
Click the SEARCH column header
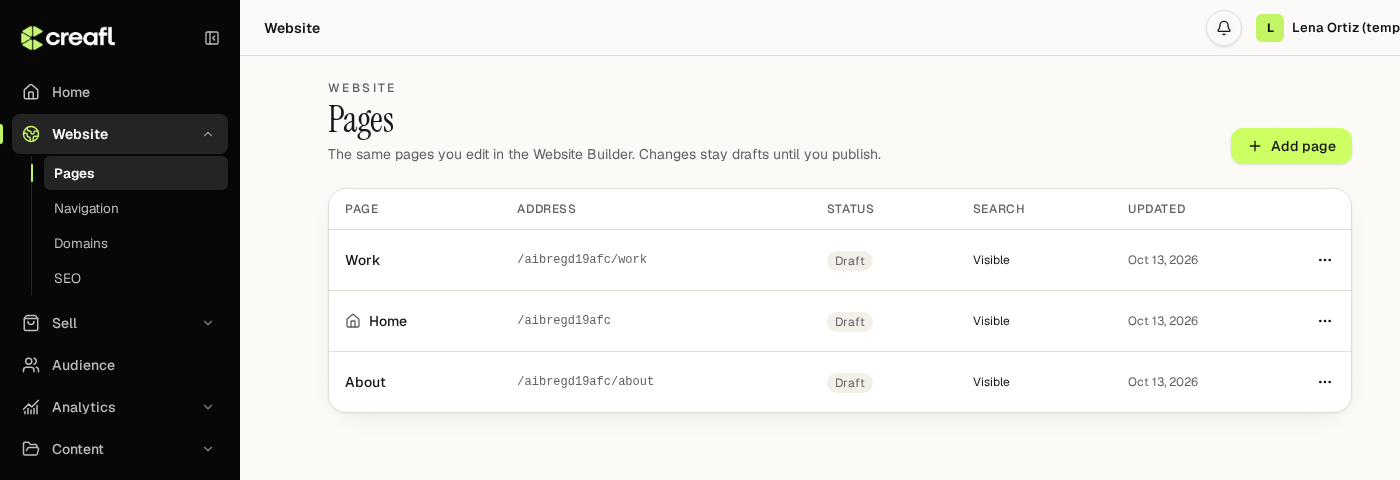999,209
